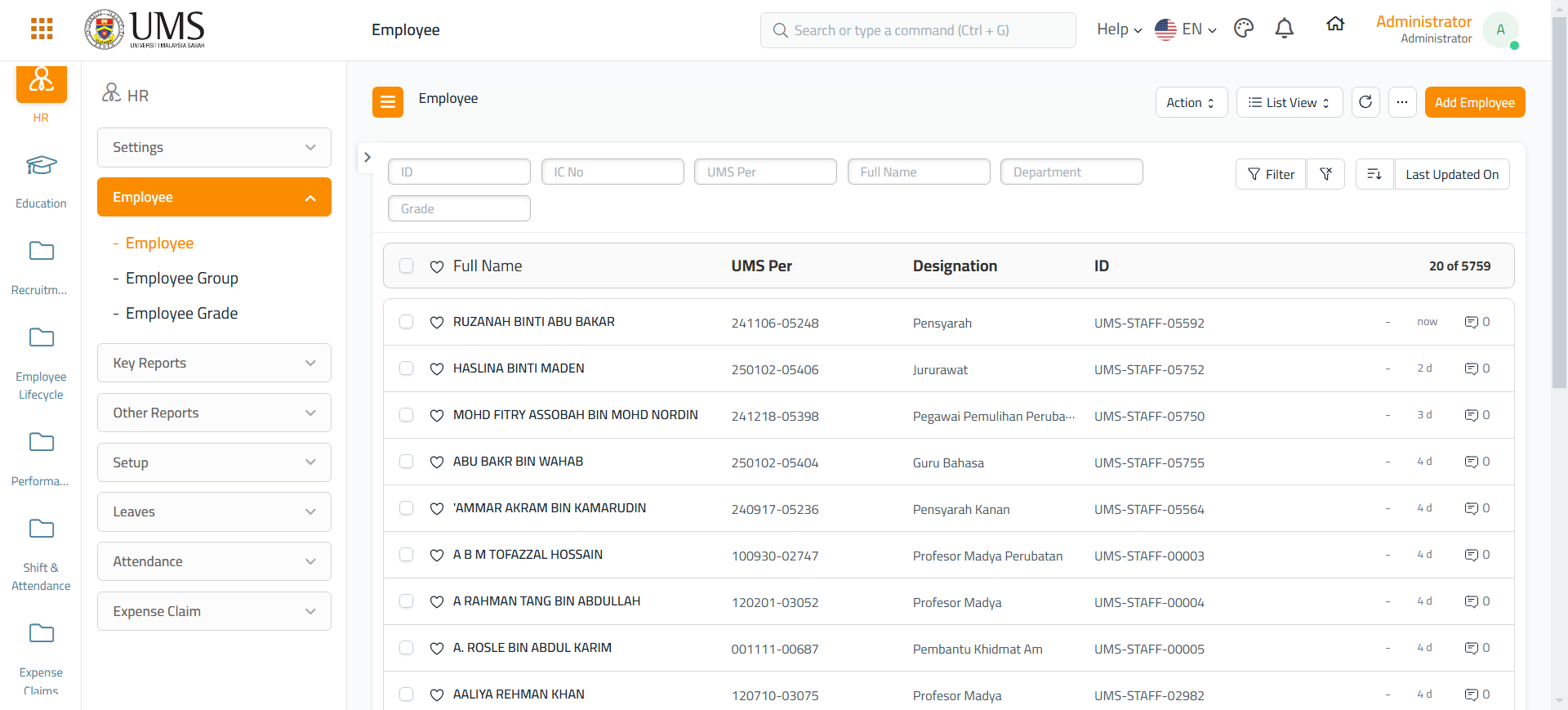Screen dimensions: 1568x710
Task: Expand the Key Reports section
Action: pyautogui.click(x=214, y=363)
